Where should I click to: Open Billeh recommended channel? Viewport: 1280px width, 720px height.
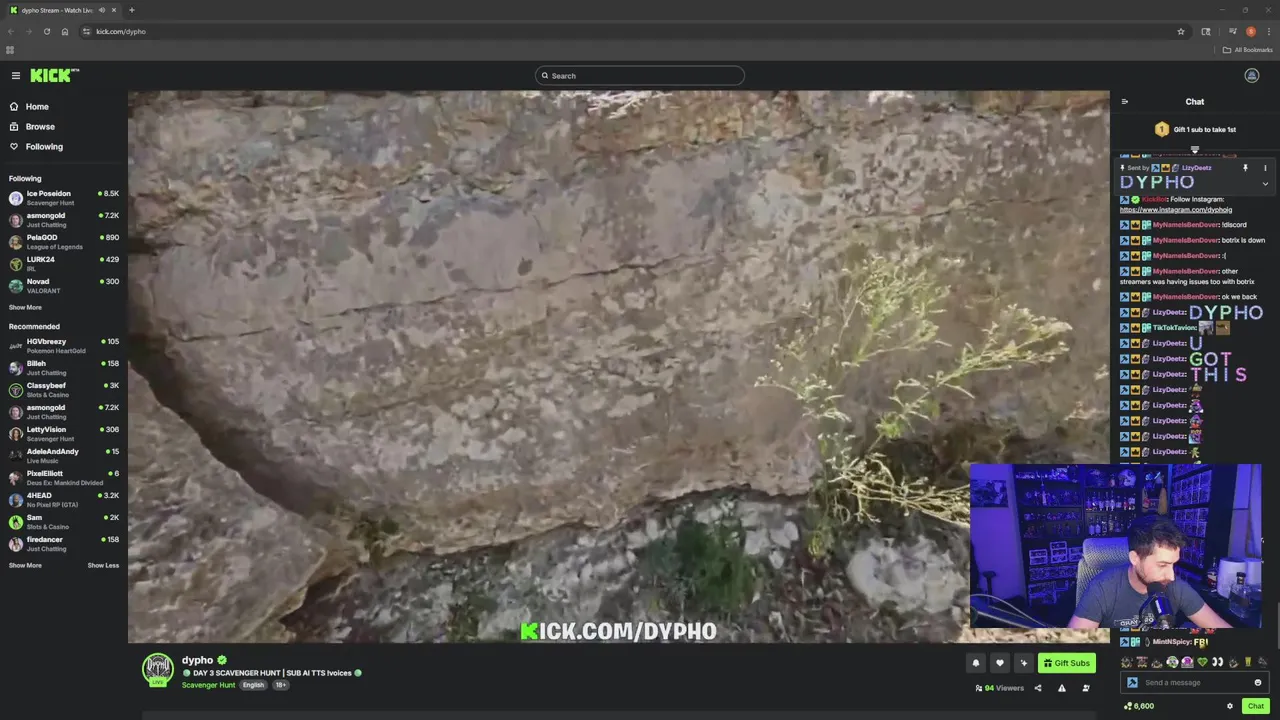click(x=63, y=368)
